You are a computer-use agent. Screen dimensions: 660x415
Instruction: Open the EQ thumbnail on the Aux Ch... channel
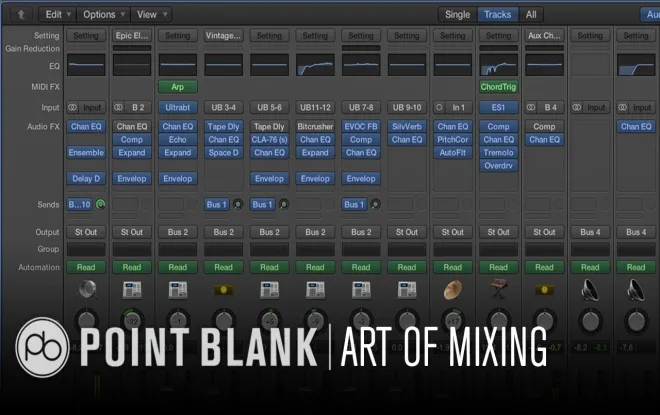pos(544,65)
